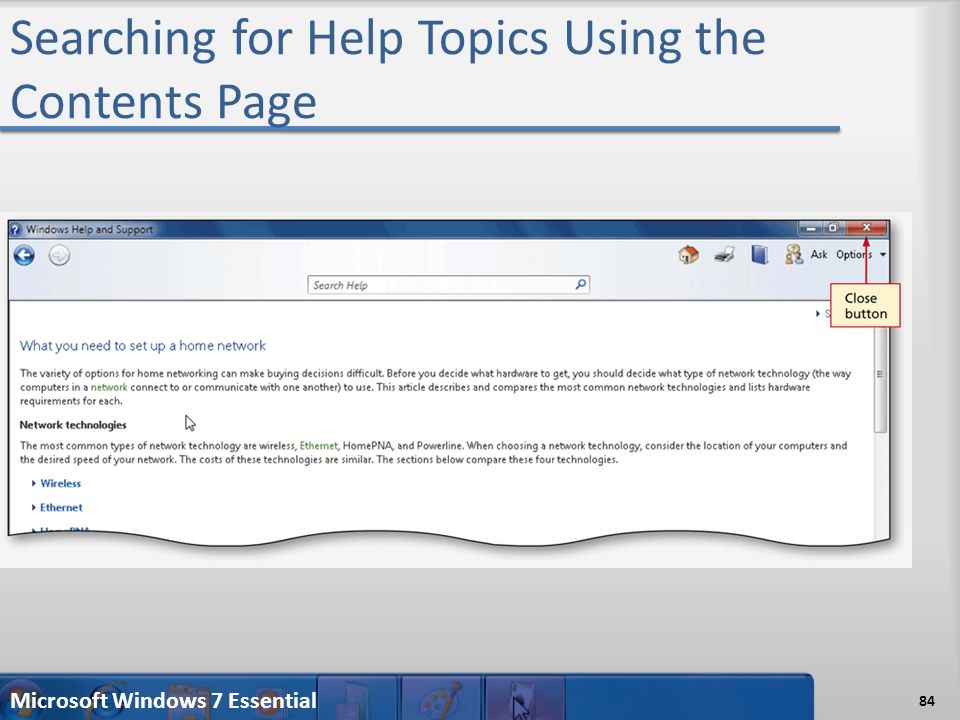The width and height of the screenshot is (960, 720).
Task: Go back with the blue Back arrow
Action: (x=24, y=255)
